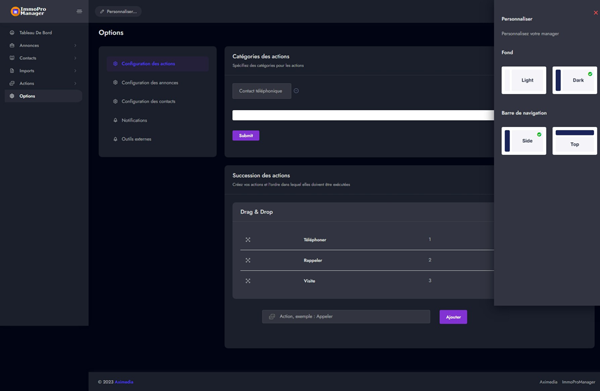Click gear icon for Configuration des annonces
The width and height of the screenshot is (600, 391).
click(x=115, y=82)
